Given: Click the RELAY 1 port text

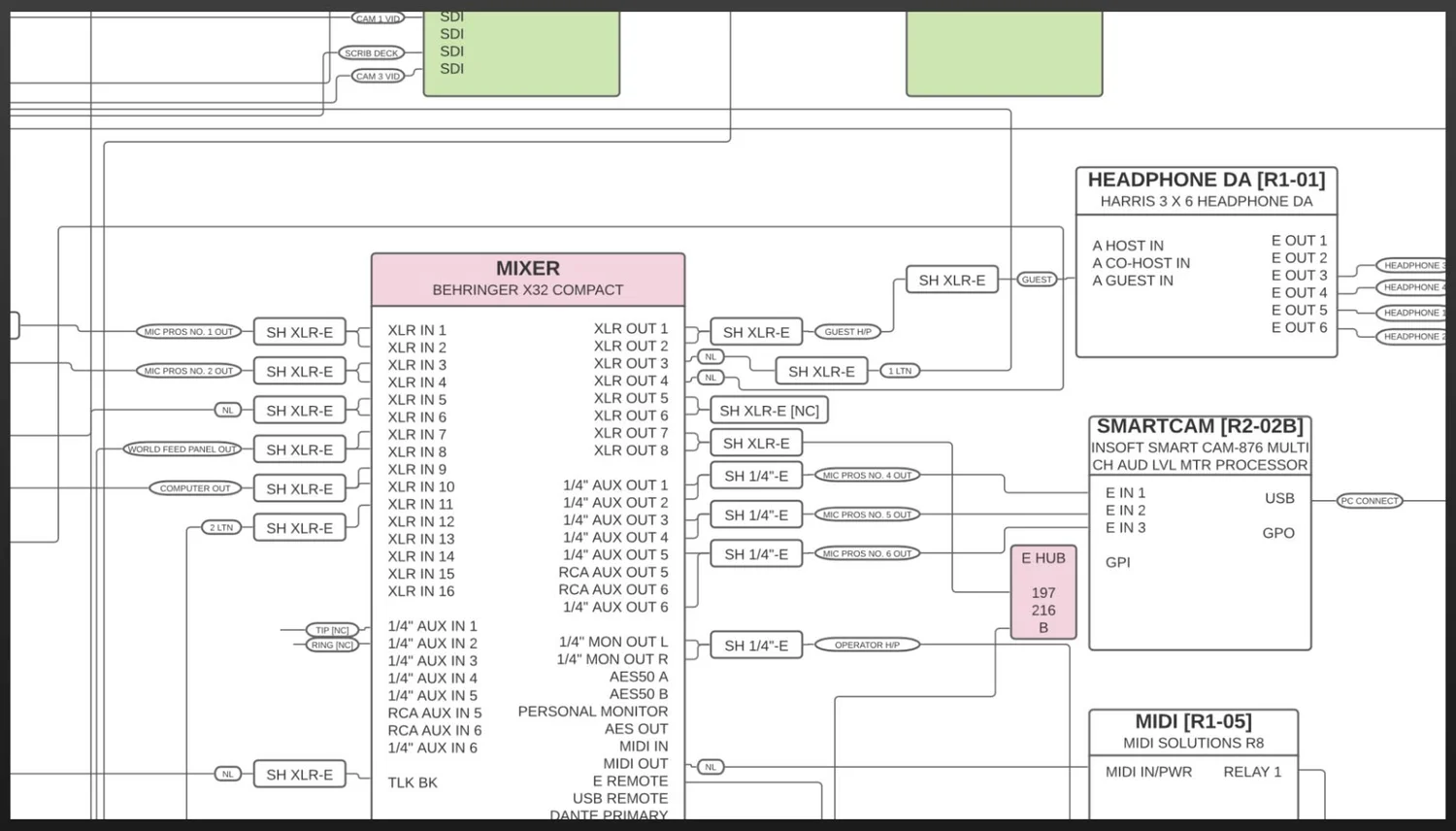Looking at the screenshot, I should point(1252,772).
